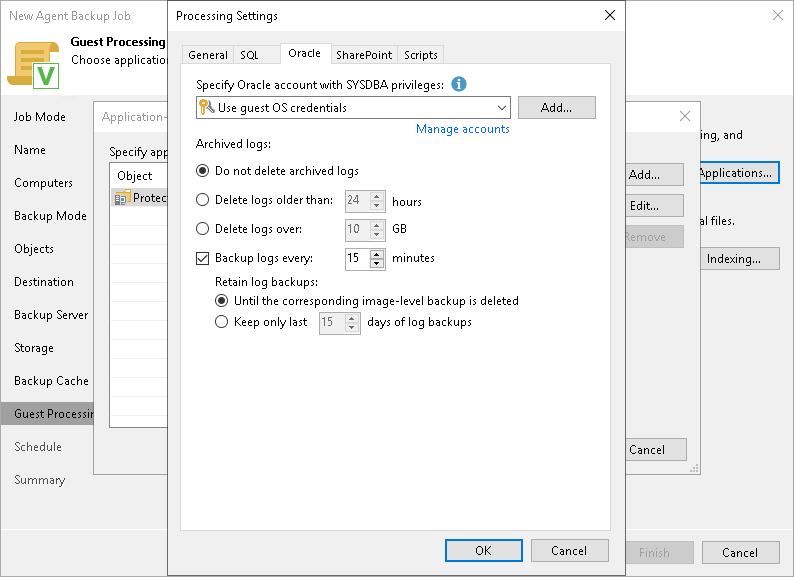Viewport: 794px width, 577px height.
Task: Uncheck Backup logs every checkbox
Action: (203, 258)
